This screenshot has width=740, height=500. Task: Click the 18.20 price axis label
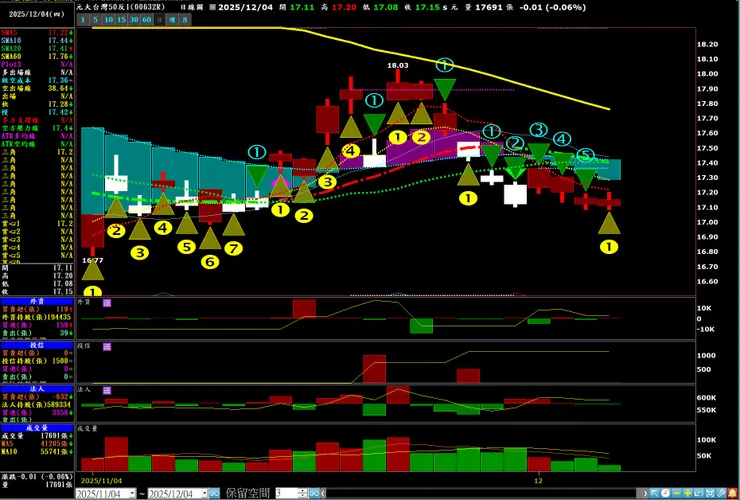click(x=707, y=44)
